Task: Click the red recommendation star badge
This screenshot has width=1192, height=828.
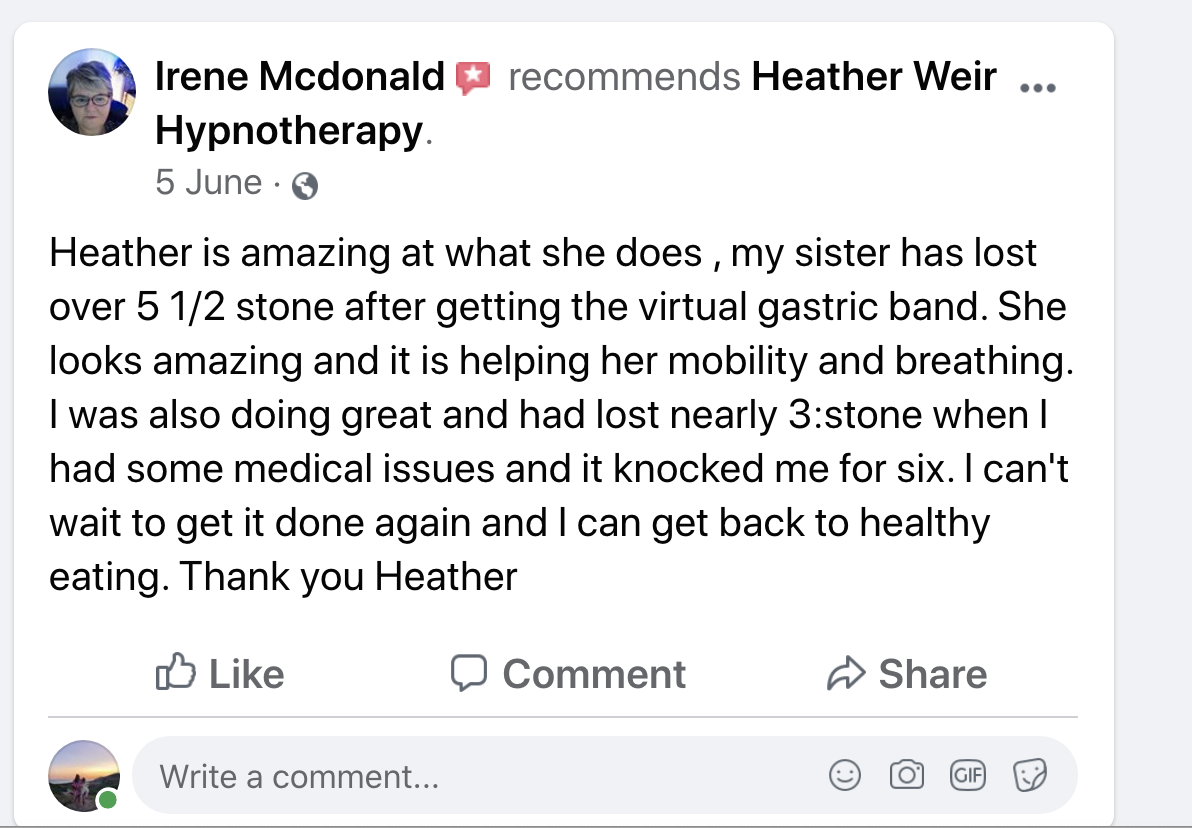Action: [x=472, y=77]
